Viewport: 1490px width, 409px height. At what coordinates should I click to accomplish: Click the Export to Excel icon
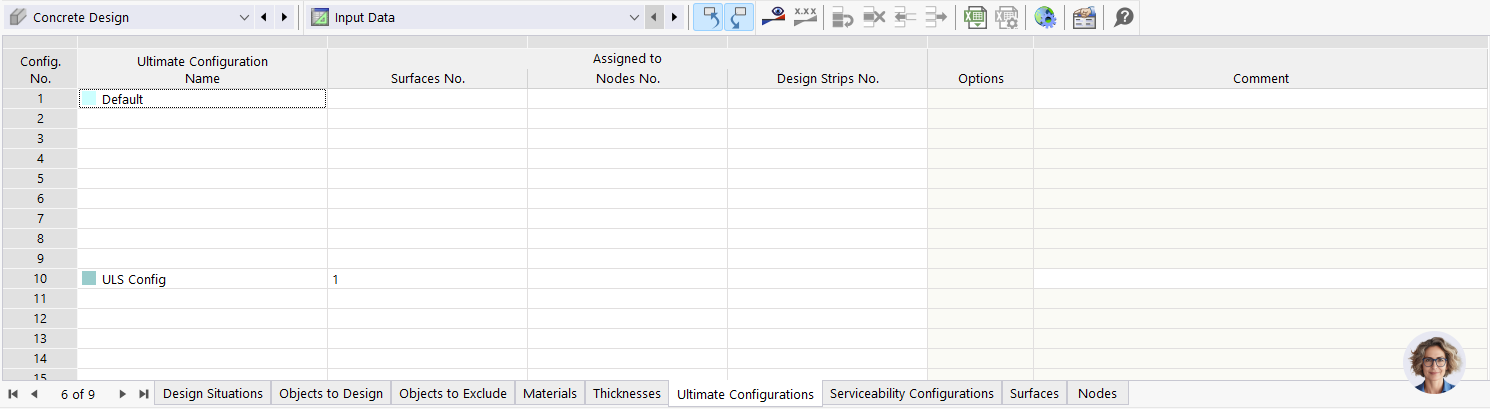[x=974, y=17]
